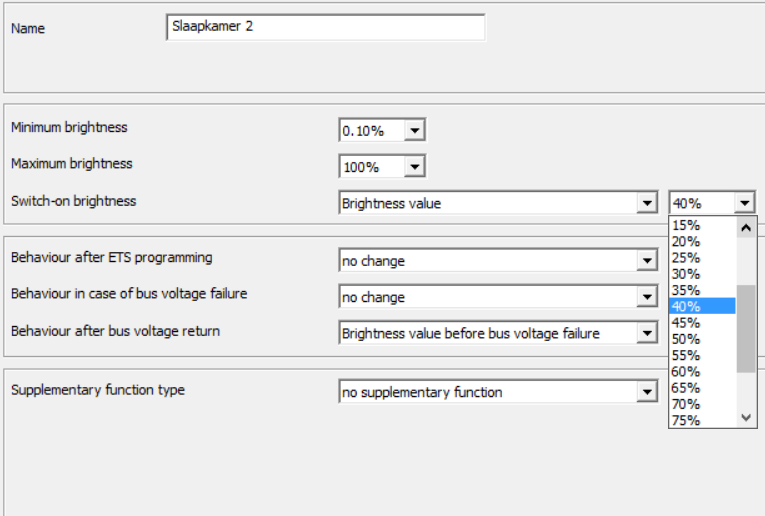765x516 pixels.
Task: Click the brightness list scrollbar thumb
Action: click(x=746, y=328)
